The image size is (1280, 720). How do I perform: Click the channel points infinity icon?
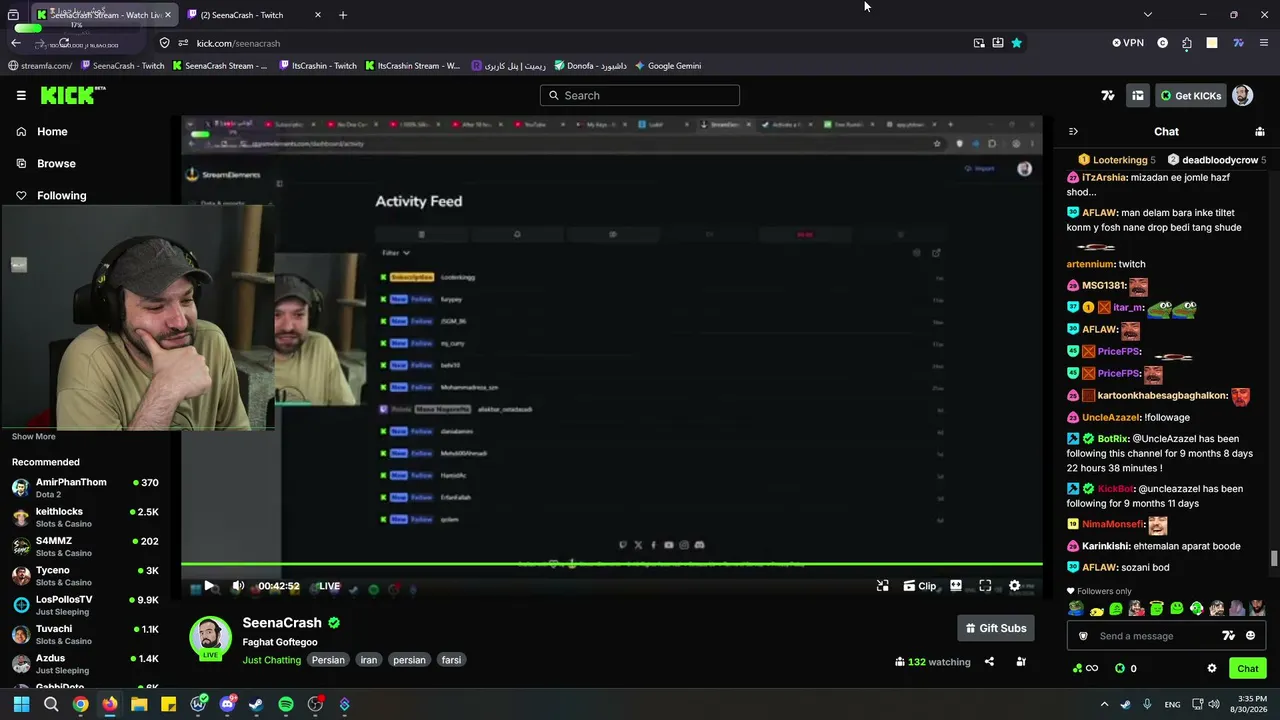1085,668
